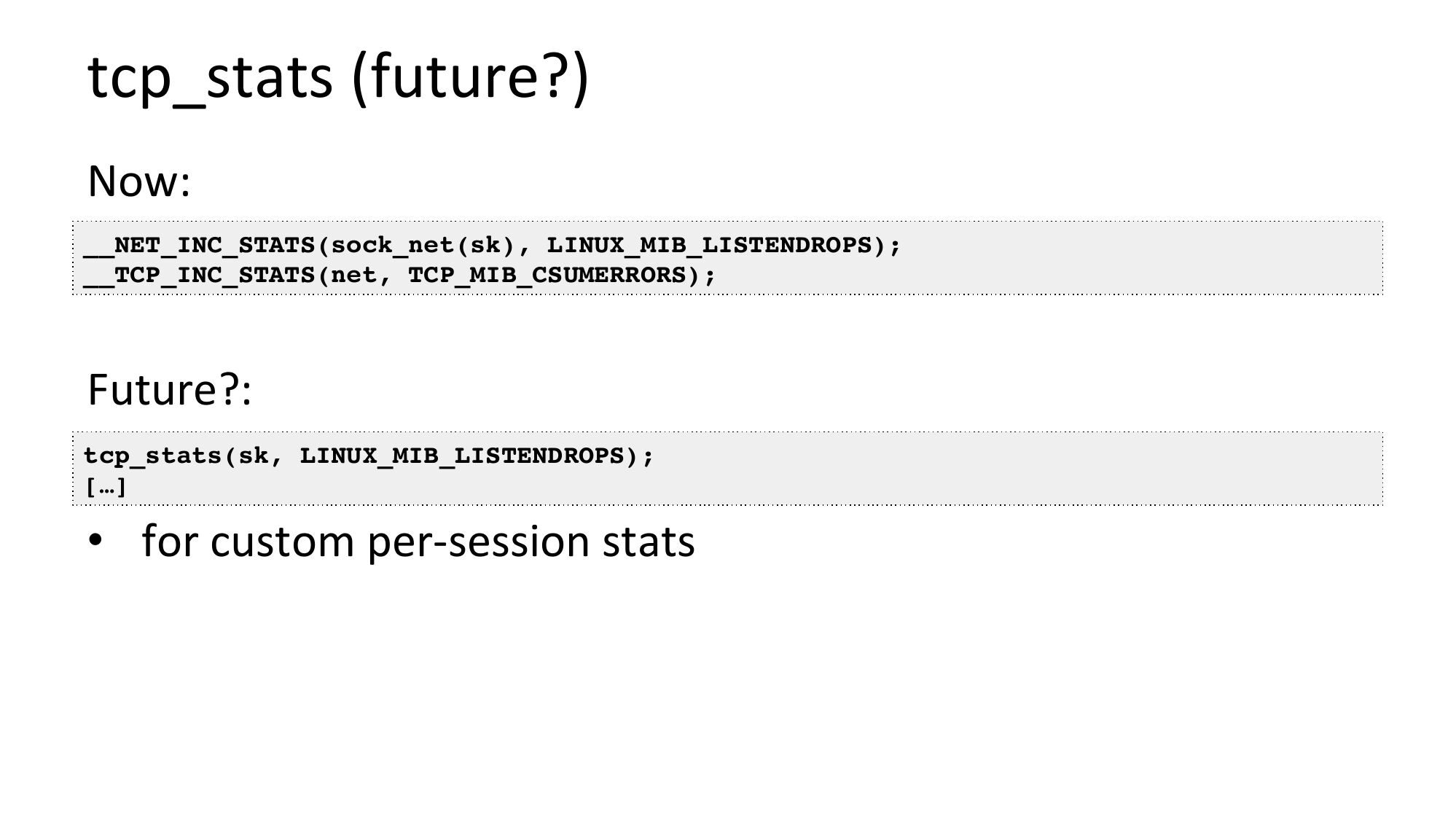
Task: Click the "sk" argument in tcp_stats call
Action: [253, 456]
